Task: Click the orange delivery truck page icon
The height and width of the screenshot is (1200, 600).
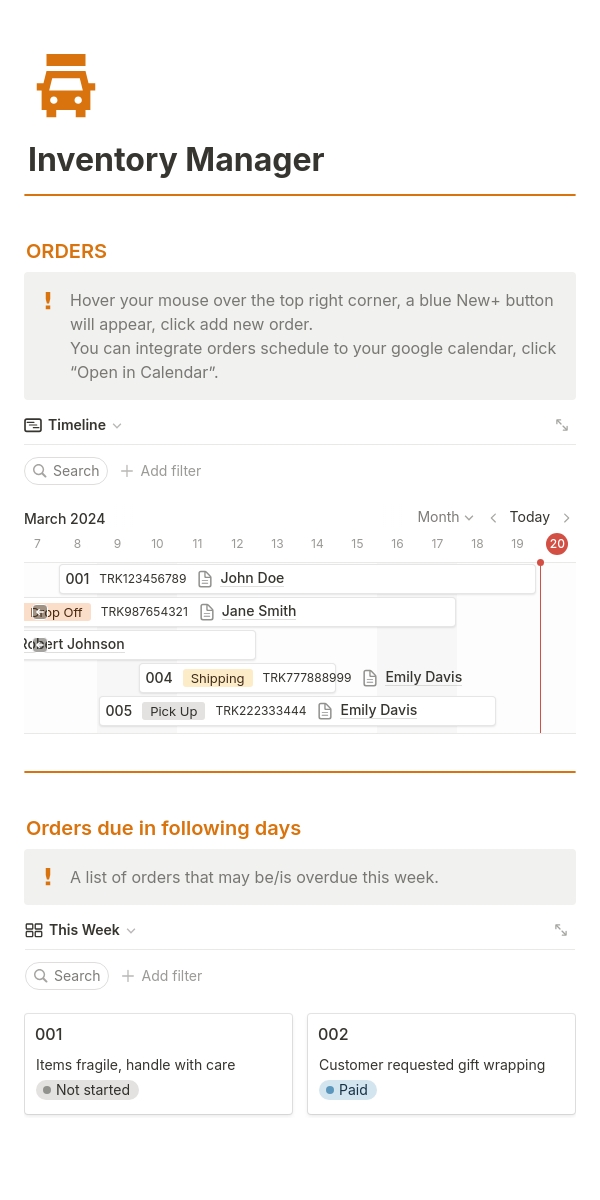Action: pos(66,86)
